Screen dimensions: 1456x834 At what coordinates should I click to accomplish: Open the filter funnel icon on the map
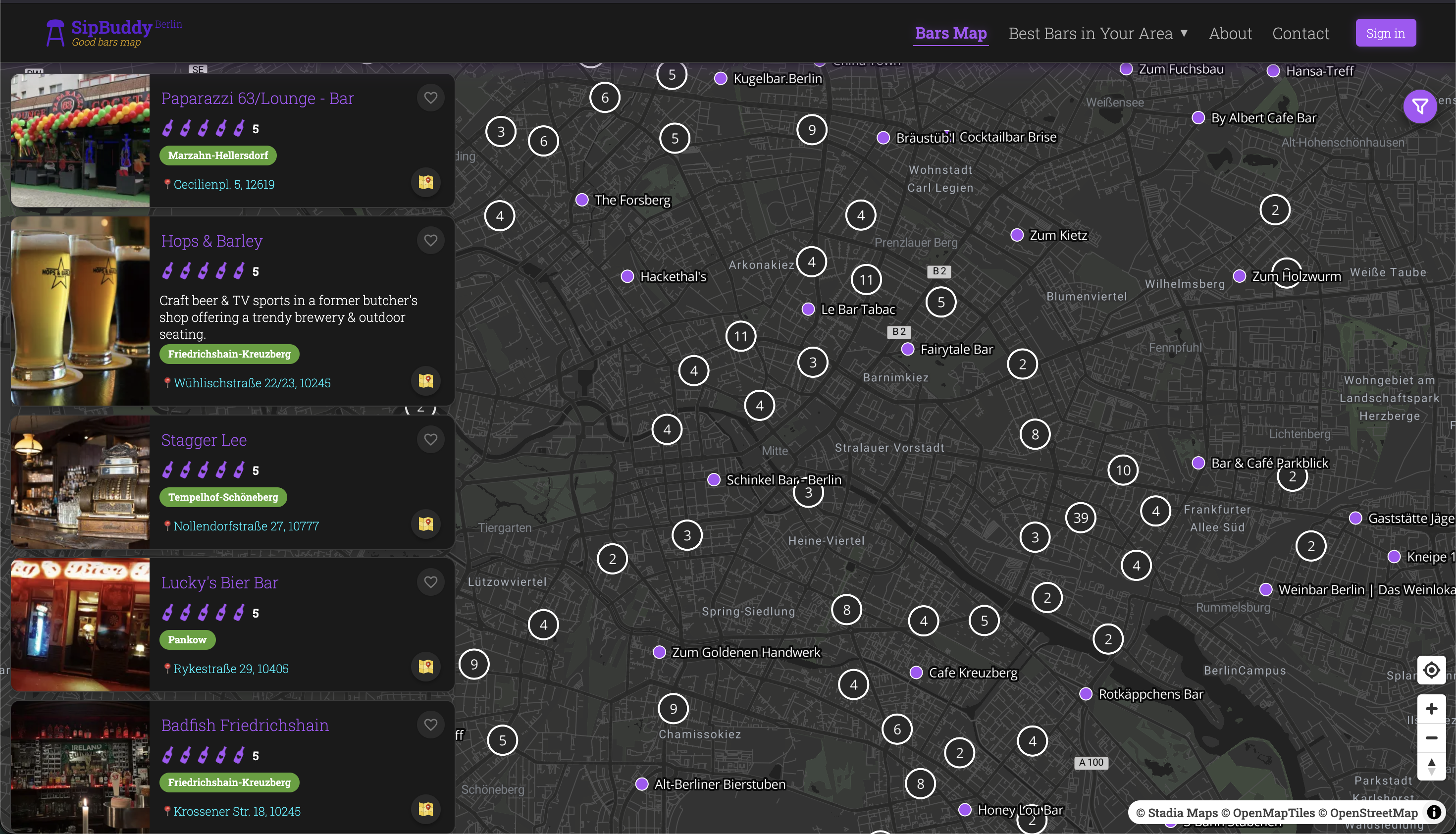tap(1420, 106)
